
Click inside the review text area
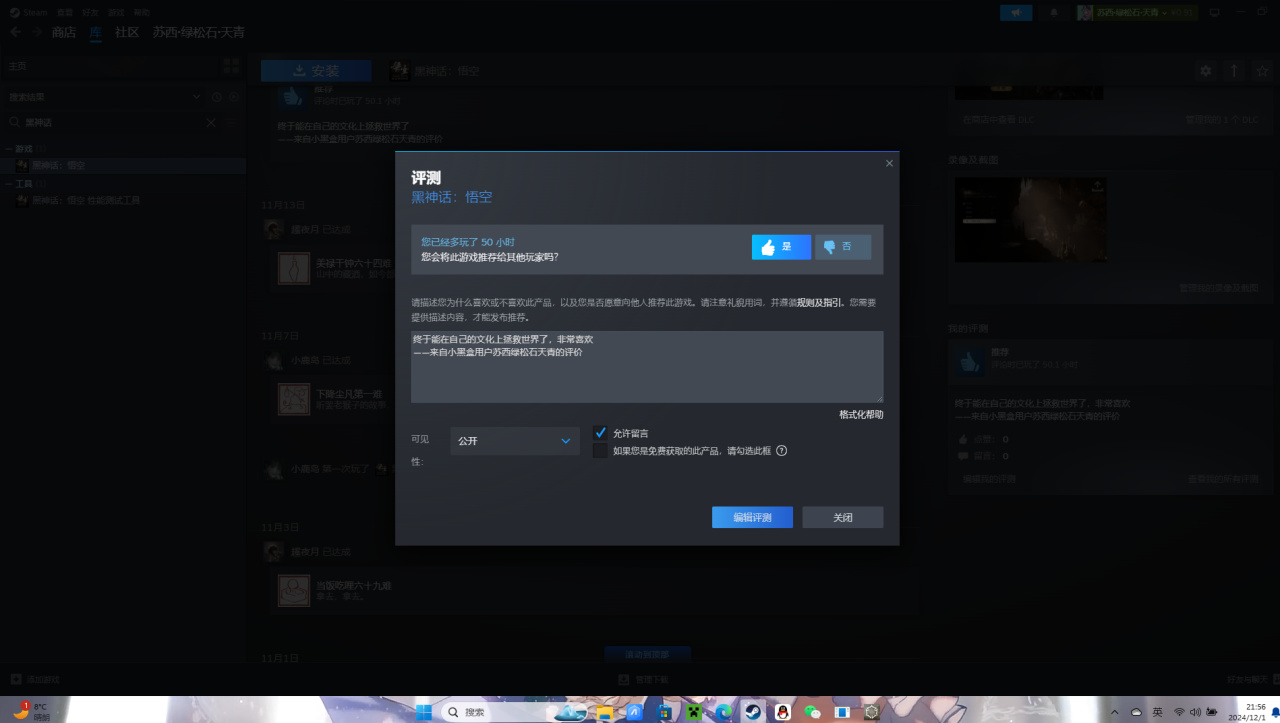[x=647, y=367]
